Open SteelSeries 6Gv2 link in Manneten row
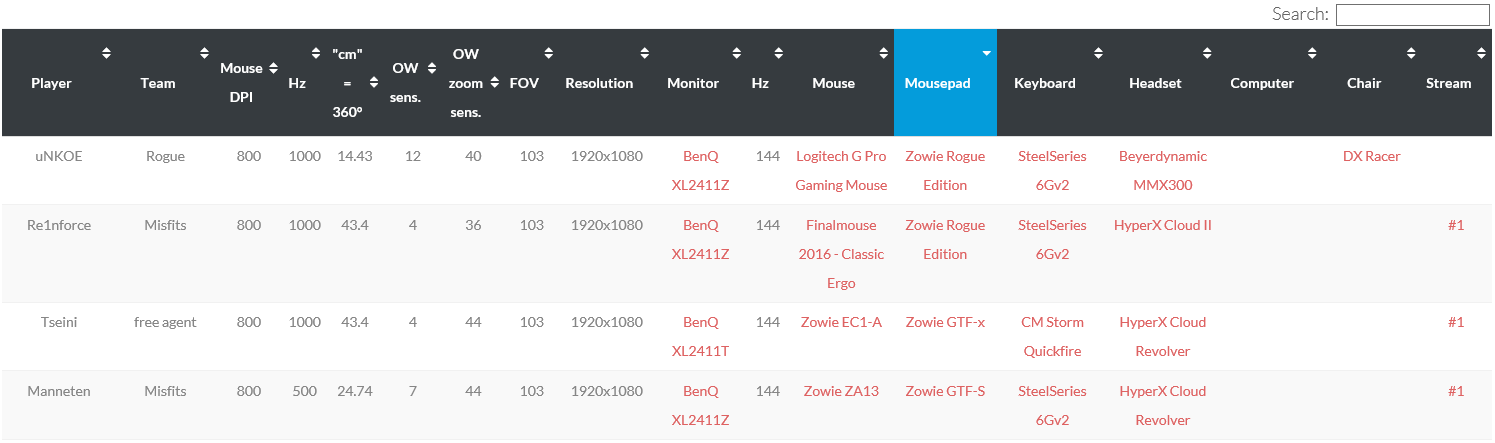1495x443 pixels. [x=1052, y=406]
